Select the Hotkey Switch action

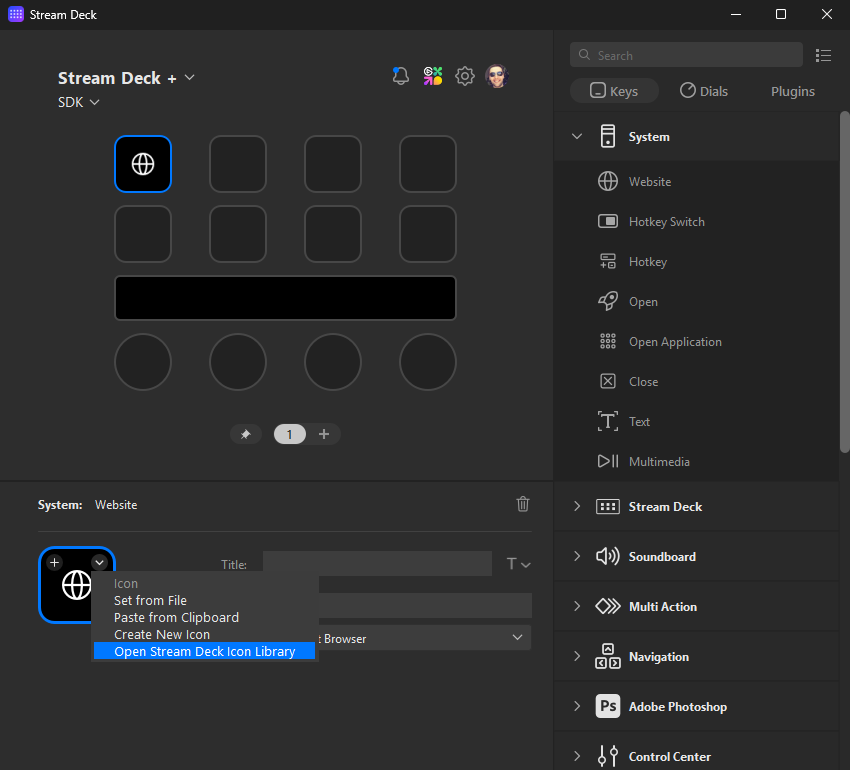pos(666,222)
